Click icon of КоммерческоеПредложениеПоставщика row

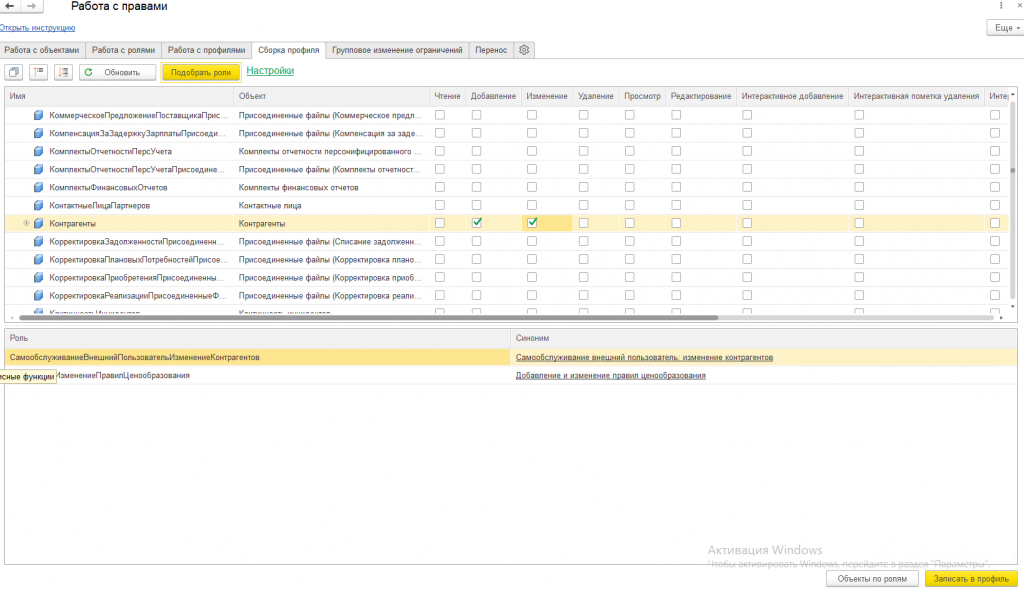[39, 115]
